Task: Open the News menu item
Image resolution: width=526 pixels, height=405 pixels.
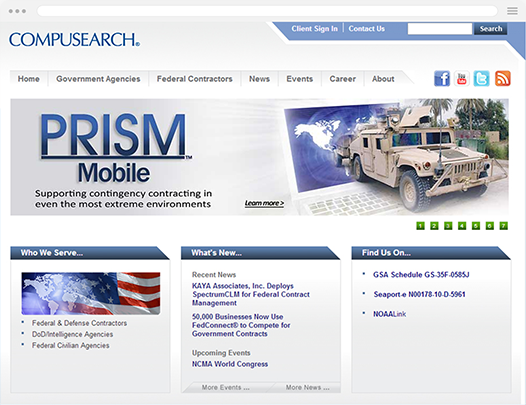Action: click(x=259, y=79)
